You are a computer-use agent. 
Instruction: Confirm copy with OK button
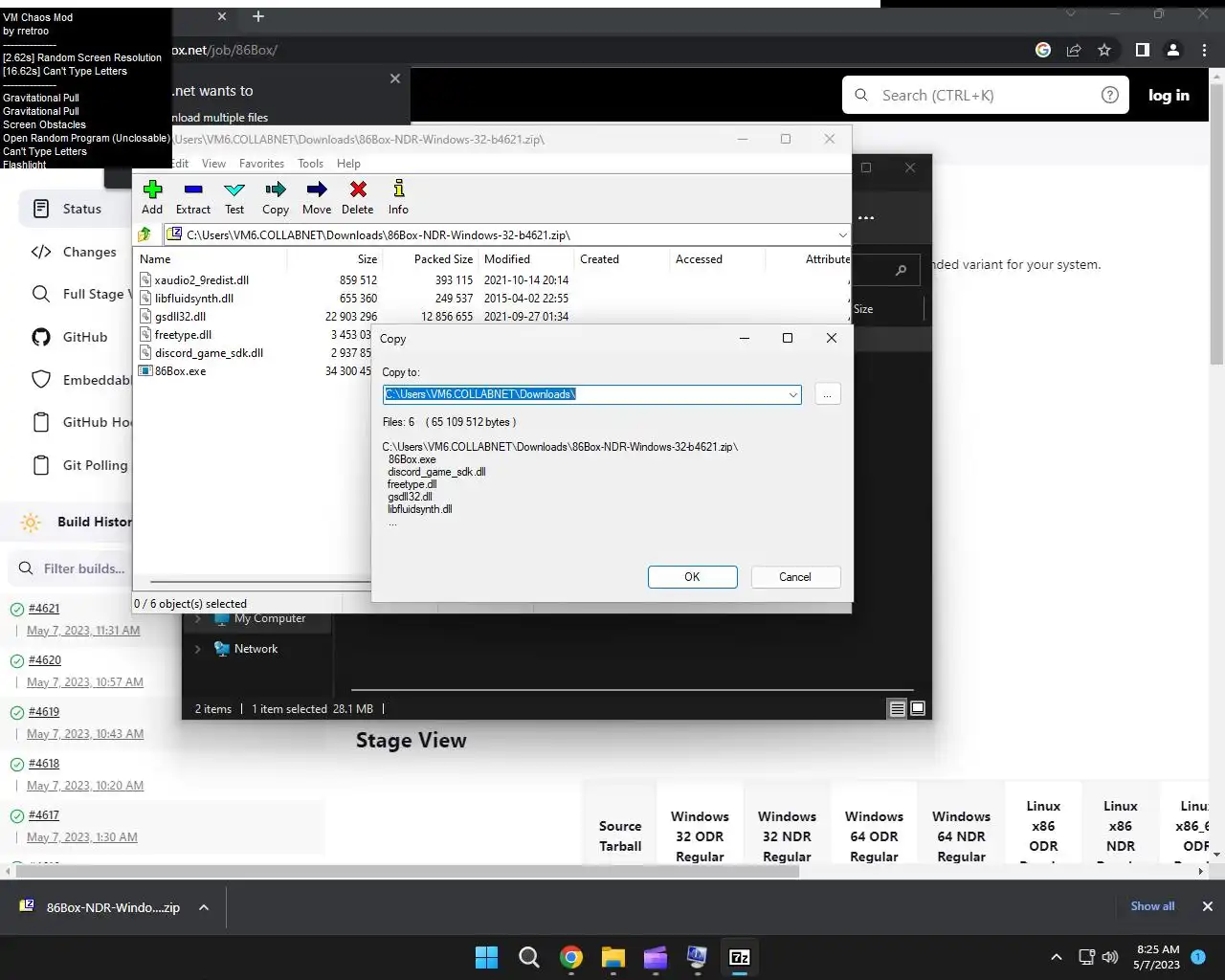[692, 577]
